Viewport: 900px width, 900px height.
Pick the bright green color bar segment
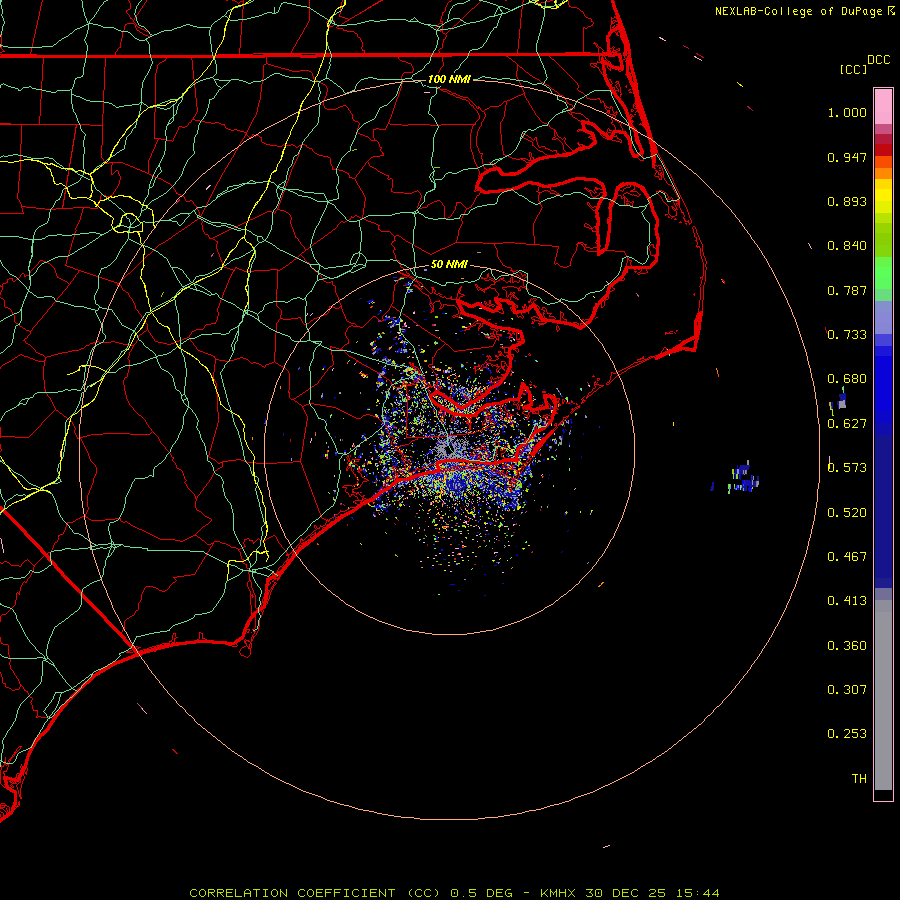tap(883, 273)
